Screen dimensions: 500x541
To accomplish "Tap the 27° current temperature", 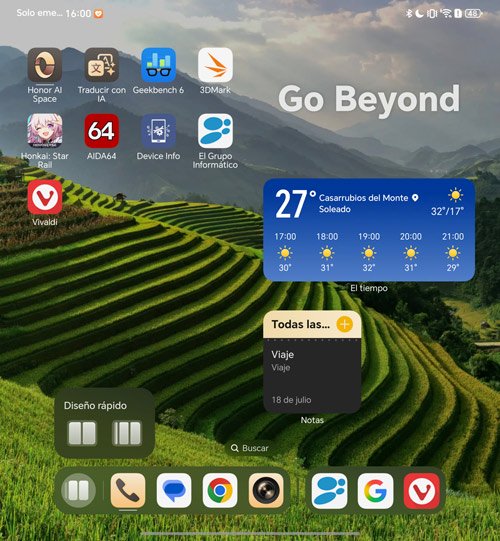I will tap(295, 204).
